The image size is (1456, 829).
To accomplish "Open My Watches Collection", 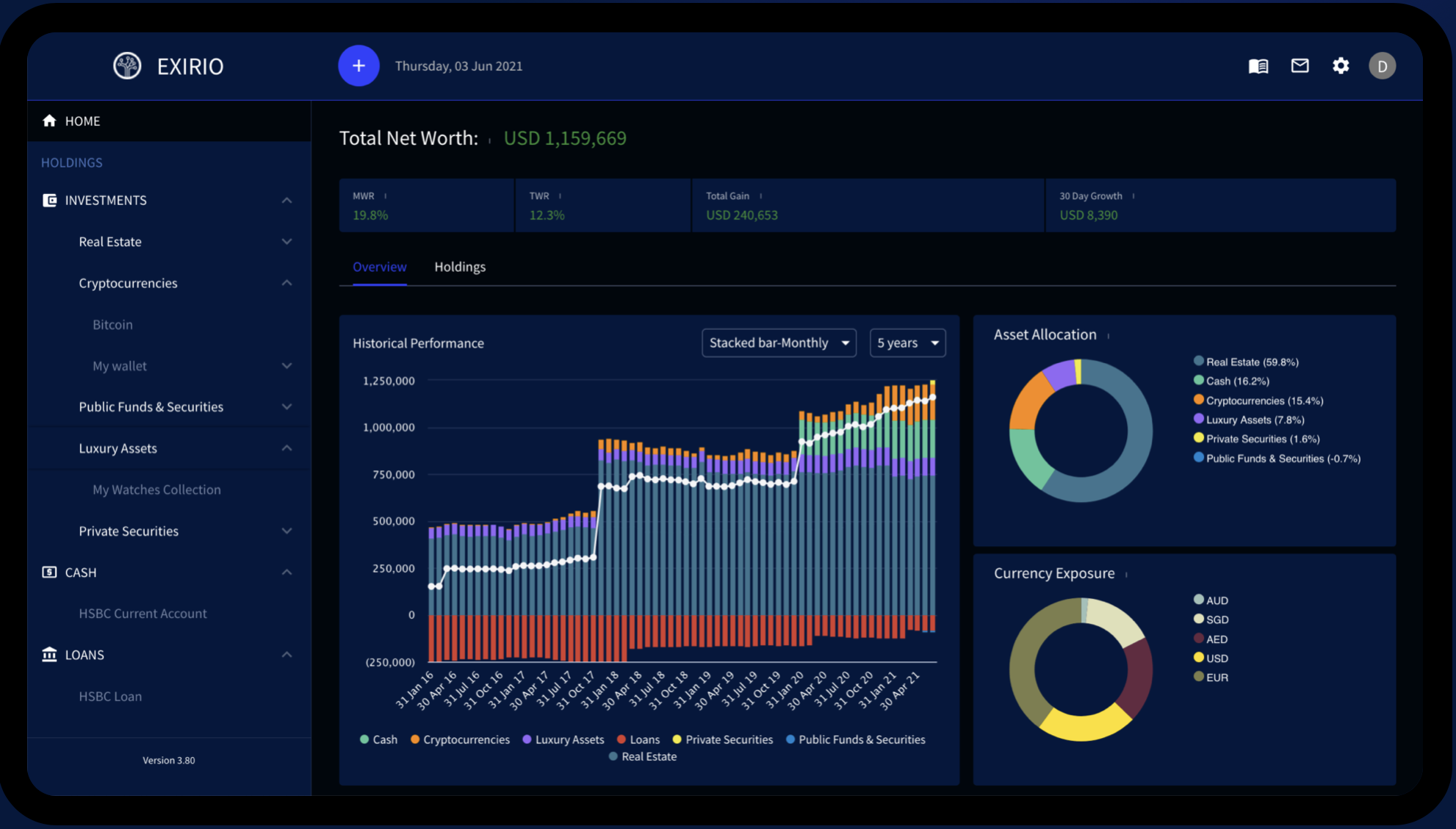I will [156, 489].
